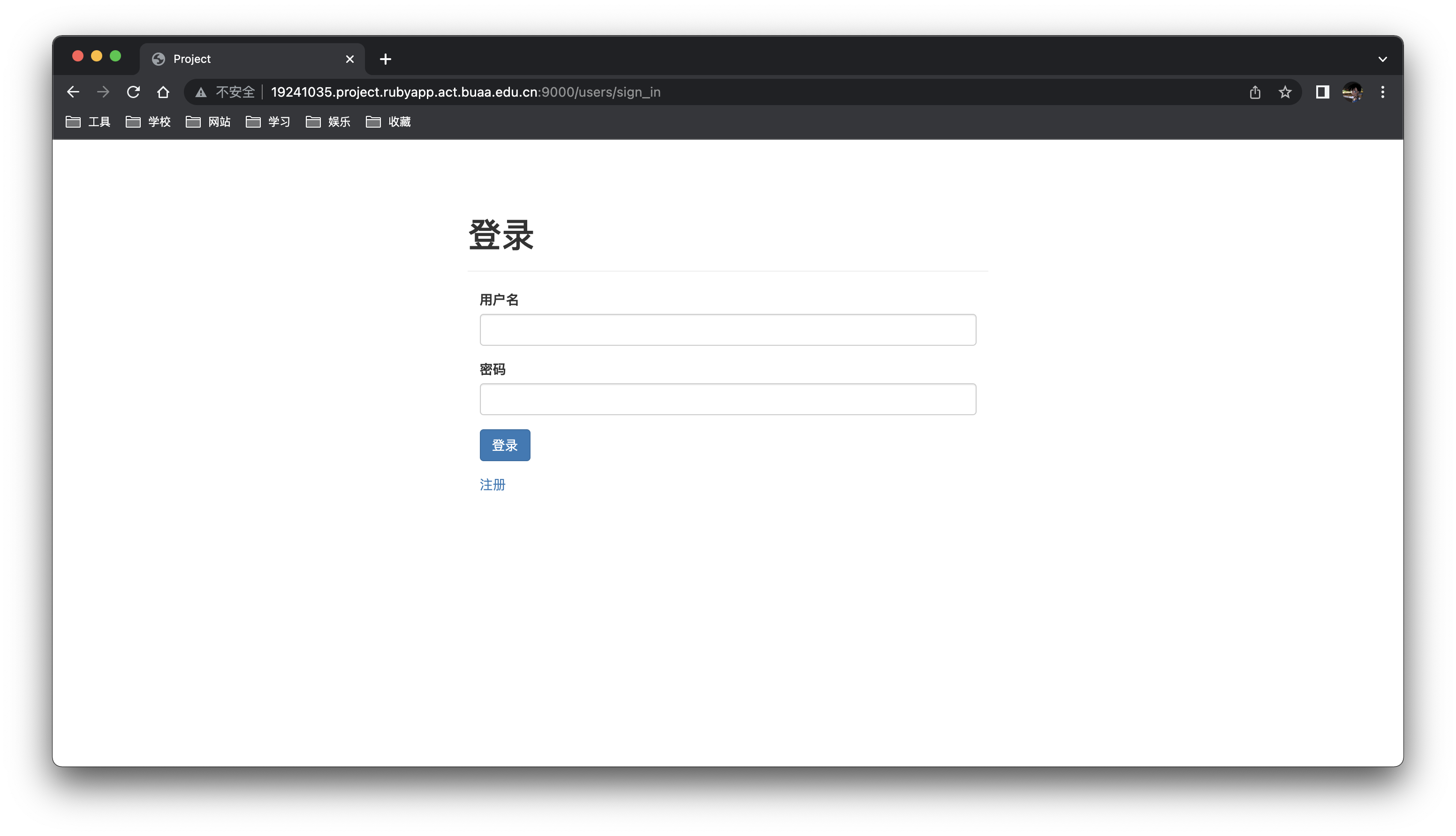Follow the 注册 registration link
1456x836 pixels.
[493, 485]
